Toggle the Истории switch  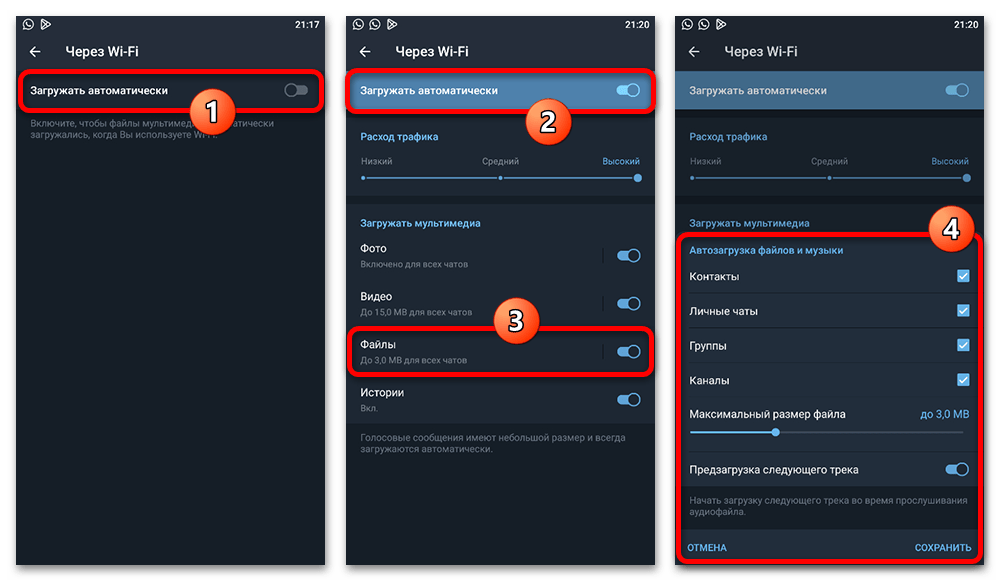point(628,400)
